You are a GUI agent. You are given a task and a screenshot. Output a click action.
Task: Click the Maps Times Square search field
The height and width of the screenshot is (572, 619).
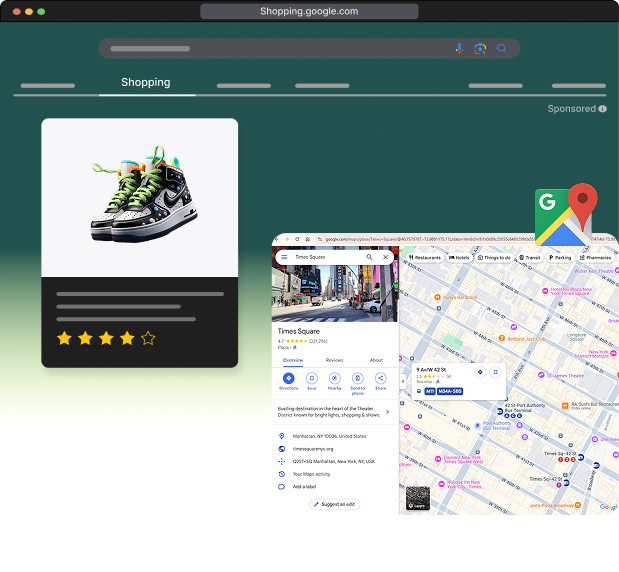pyautogui.click(x=334, y=257)
